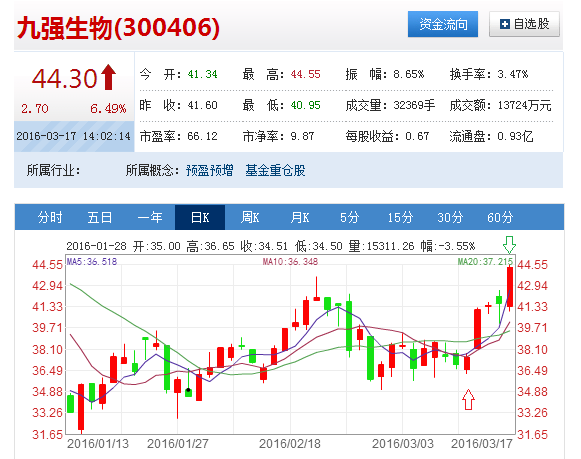This screenshot has height=459, width=581.
Task: Open the 基金重仓股 concept link
Action: pyautogui.click(x=275, y=170)
